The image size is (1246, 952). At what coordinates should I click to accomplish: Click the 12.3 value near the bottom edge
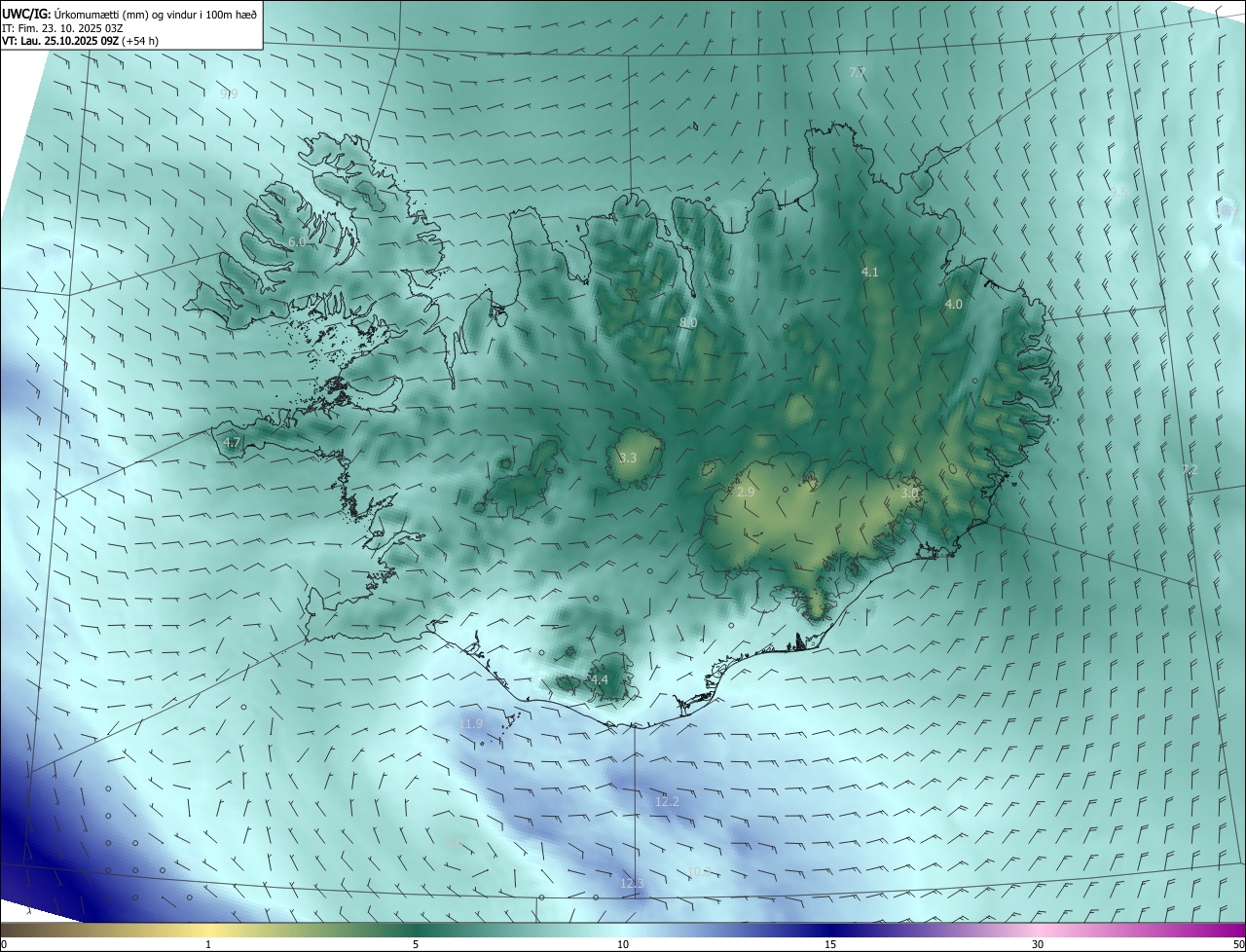point(632,883)
